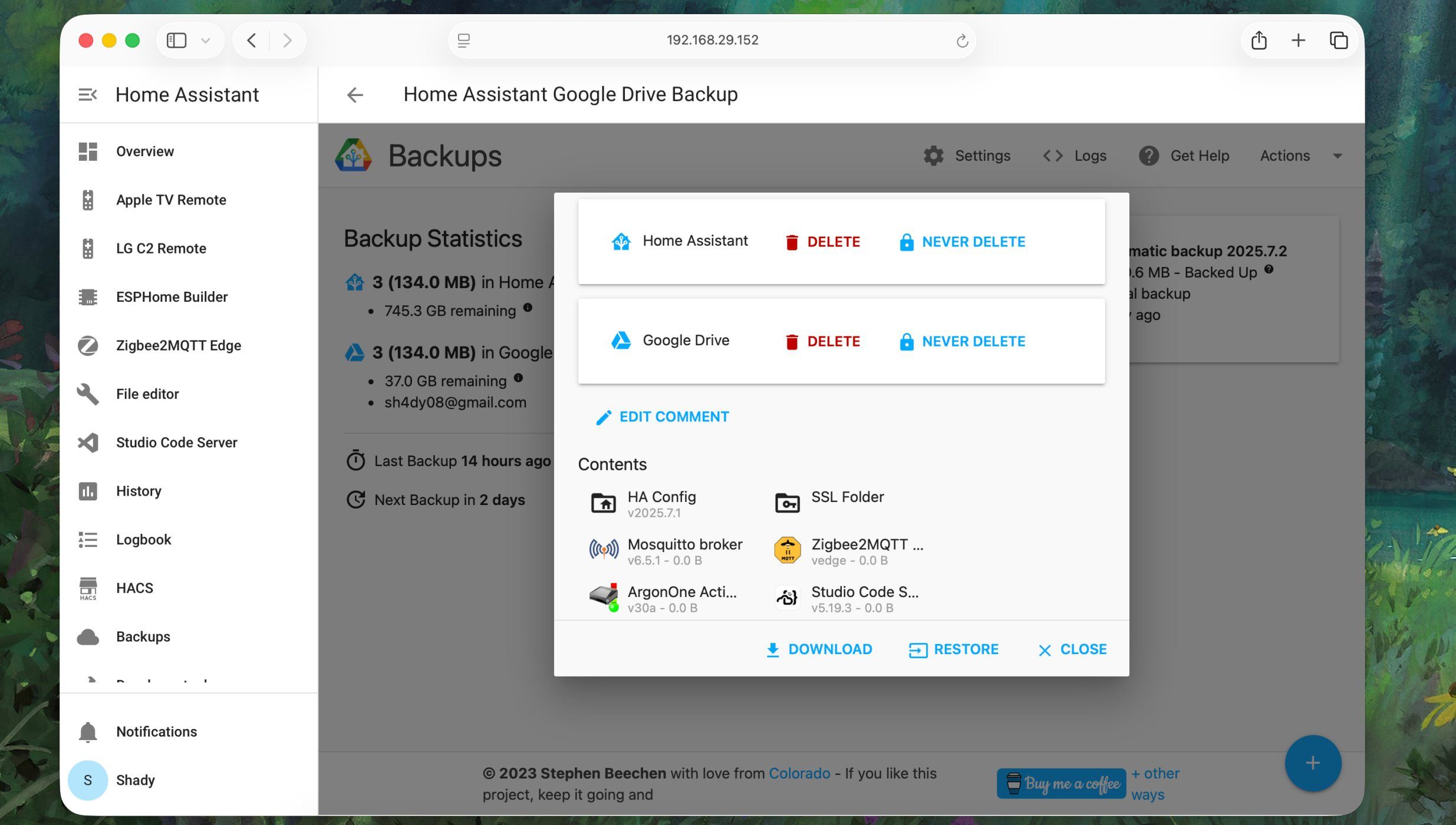Reload the page in Safari
Viewport: 1456px width, 825px height.
tap(962, 41)
